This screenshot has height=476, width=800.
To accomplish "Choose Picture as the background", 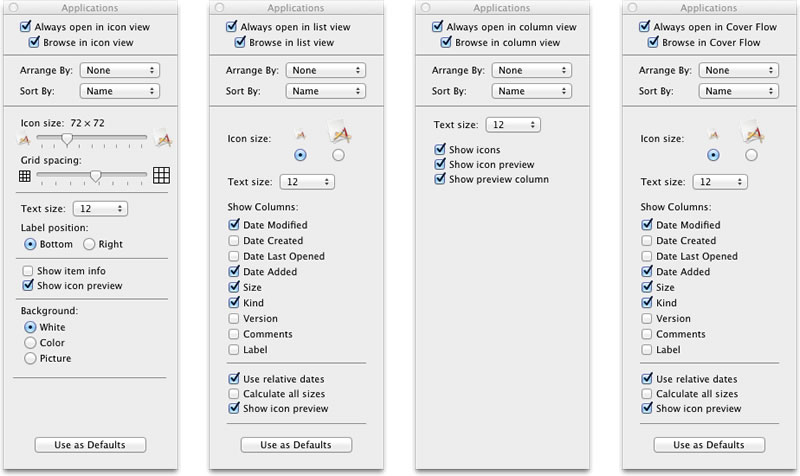I will (x=30, y=358).
